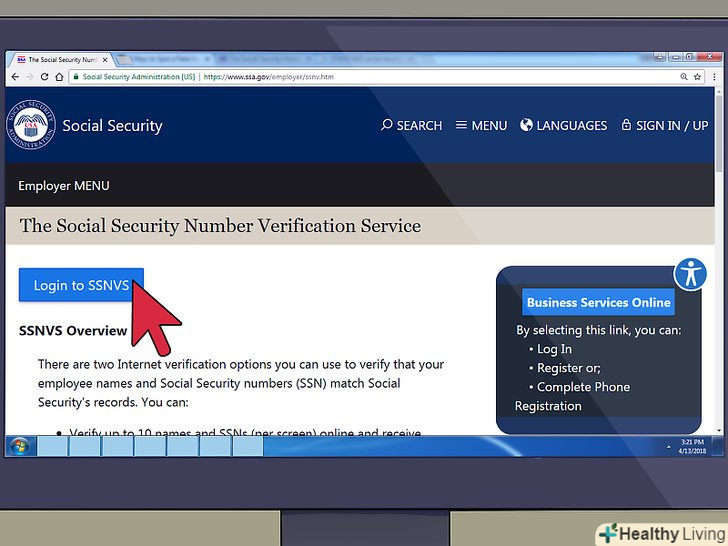Click SIGN IN / UP
This screenshot has height=546, width=728.
click(x=665, y=125)
